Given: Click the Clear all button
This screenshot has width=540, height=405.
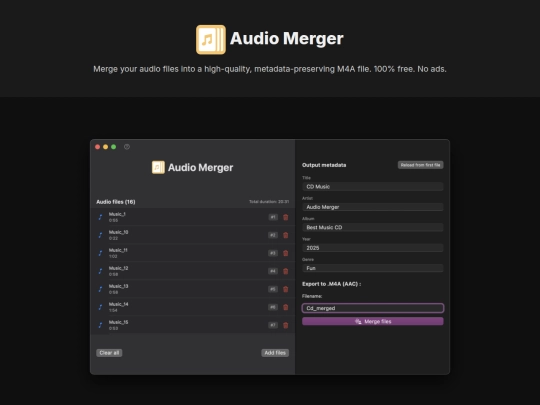Looking at the screenshot, I should point(109,353).
